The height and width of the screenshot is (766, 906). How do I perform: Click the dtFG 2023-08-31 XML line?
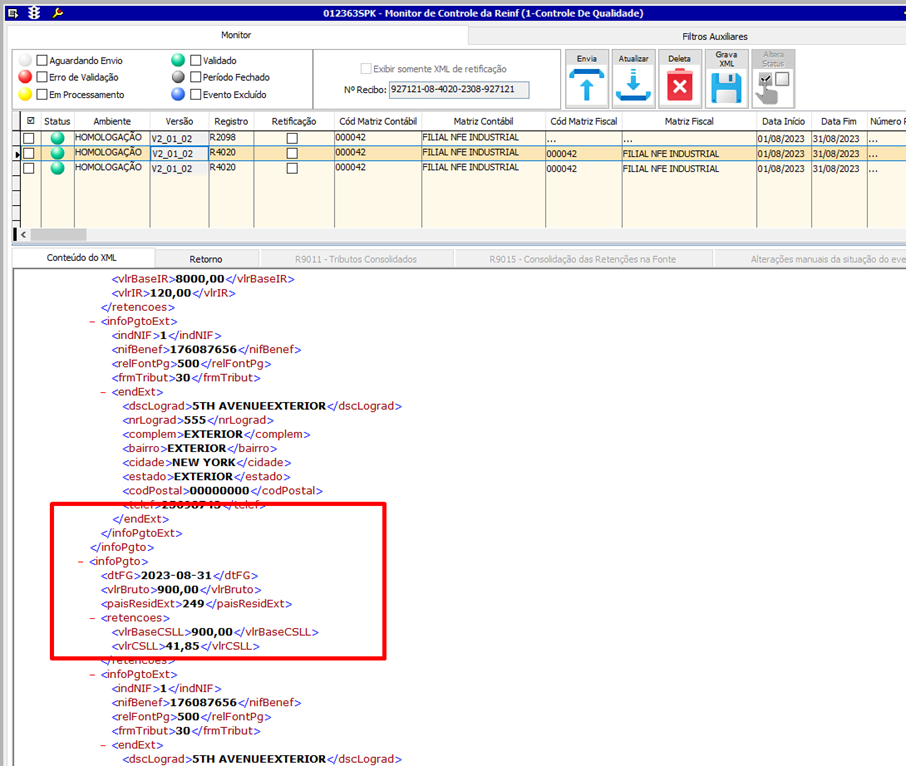click(179, 575)
